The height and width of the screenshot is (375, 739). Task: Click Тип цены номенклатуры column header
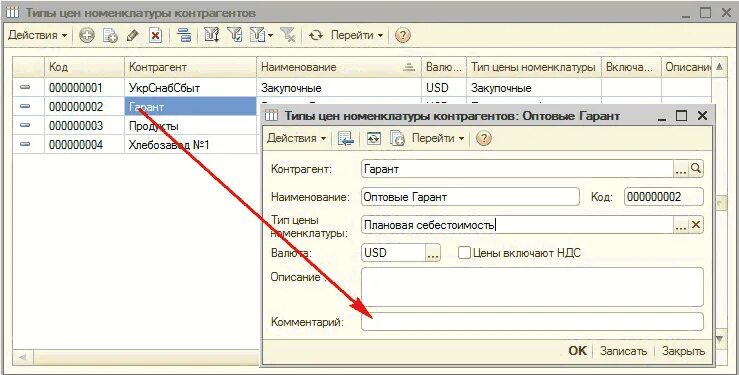click(534, 67)
